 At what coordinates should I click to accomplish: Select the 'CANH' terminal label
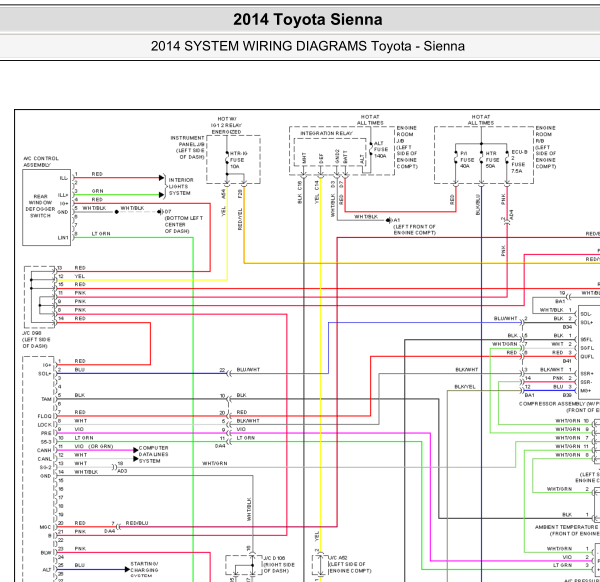[44, 450]
